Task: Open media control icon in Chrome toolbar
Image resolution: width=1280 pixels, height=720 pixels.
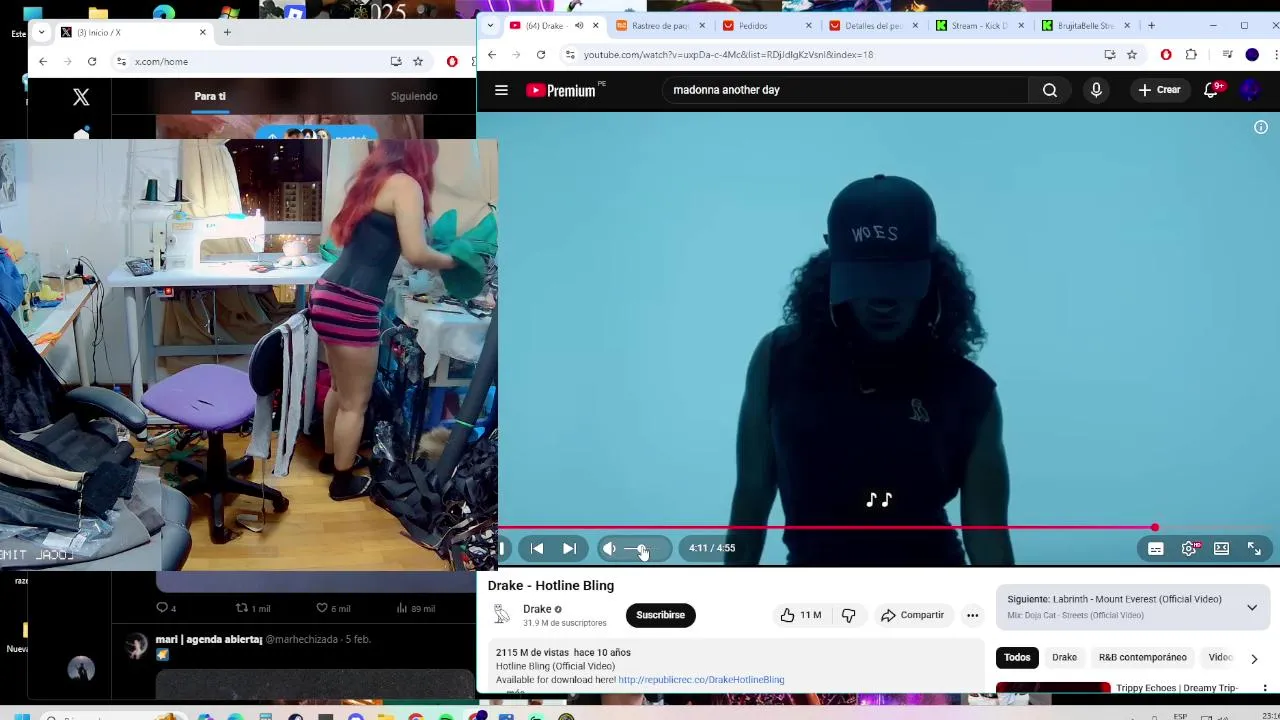Action: point(1227,54)
